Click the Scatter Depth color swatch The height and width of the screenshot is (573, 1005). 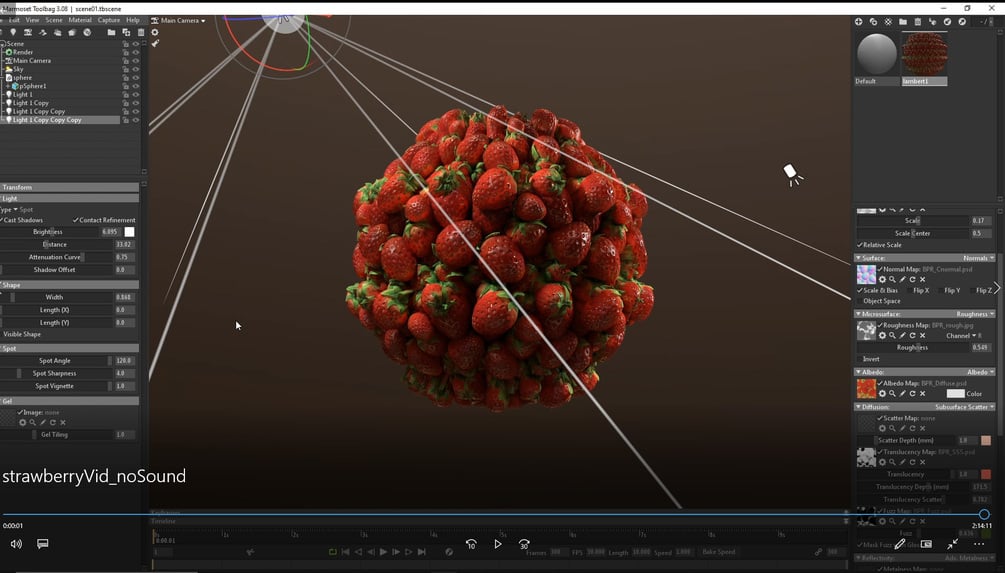tap(986, 440)
